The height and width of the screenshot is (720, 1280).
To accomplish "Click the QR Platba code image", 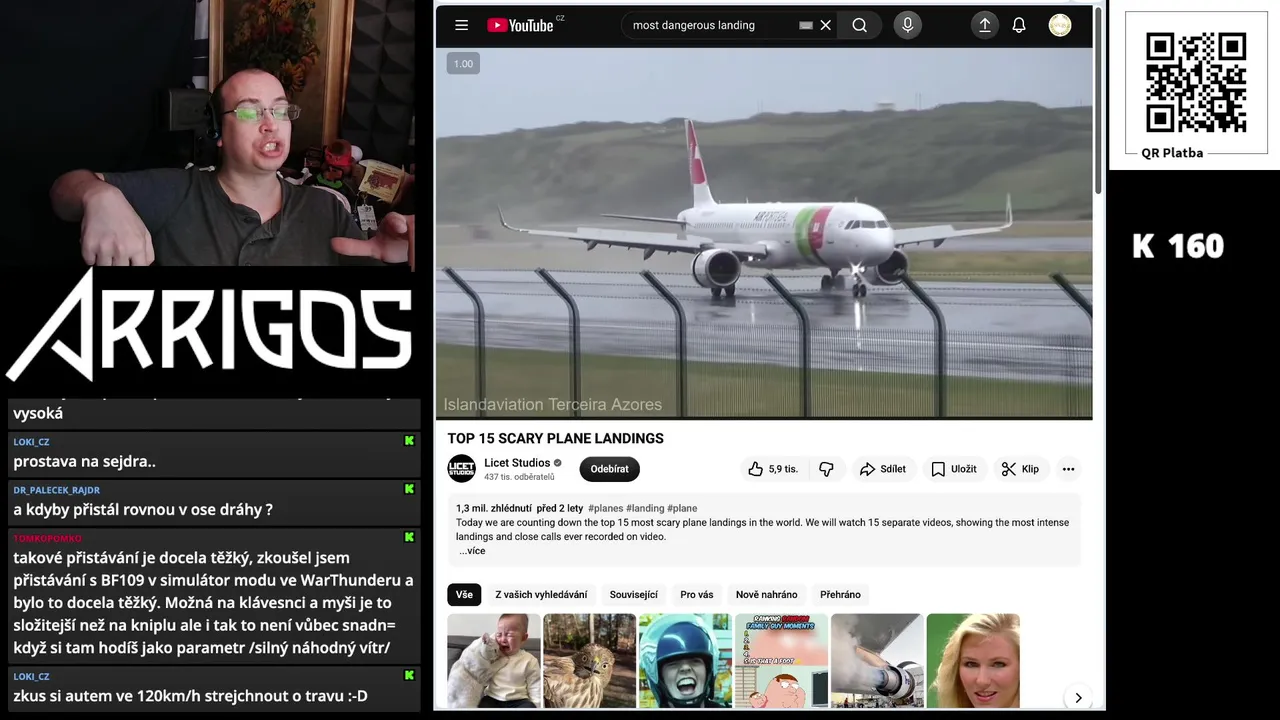I will coord(1195,82).
